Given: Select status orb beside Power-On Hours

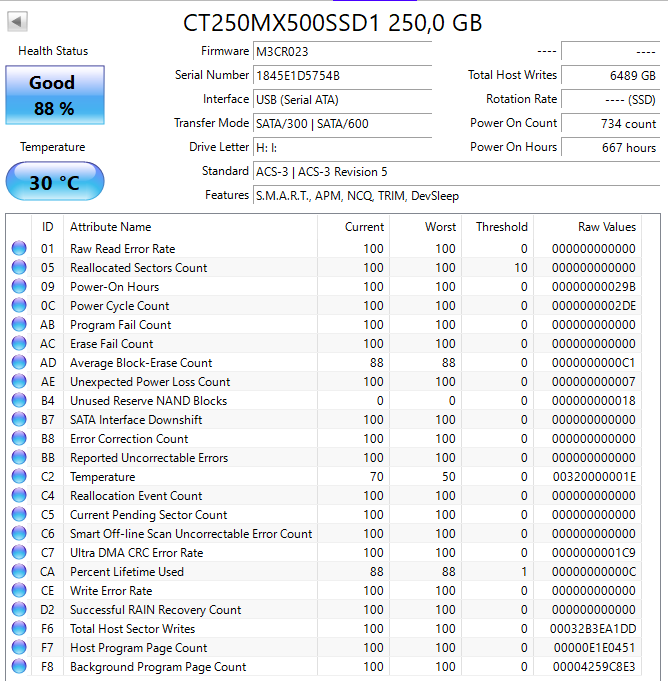Looking at the screenshot, I should coord(19,287).
